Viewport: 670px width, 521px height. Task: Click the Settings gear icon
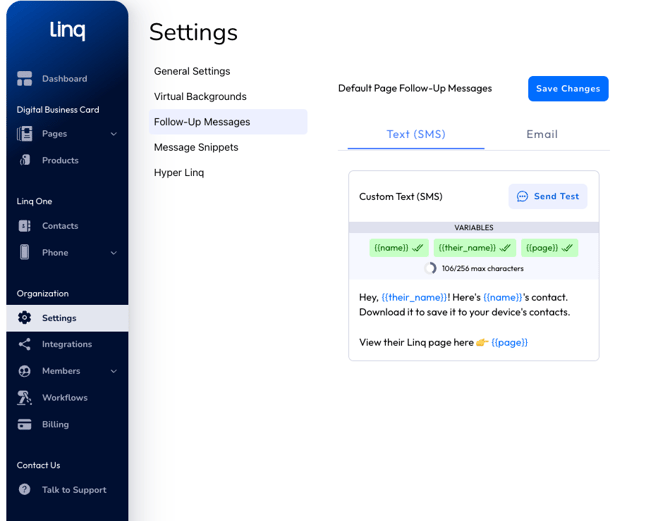[25, 318]
